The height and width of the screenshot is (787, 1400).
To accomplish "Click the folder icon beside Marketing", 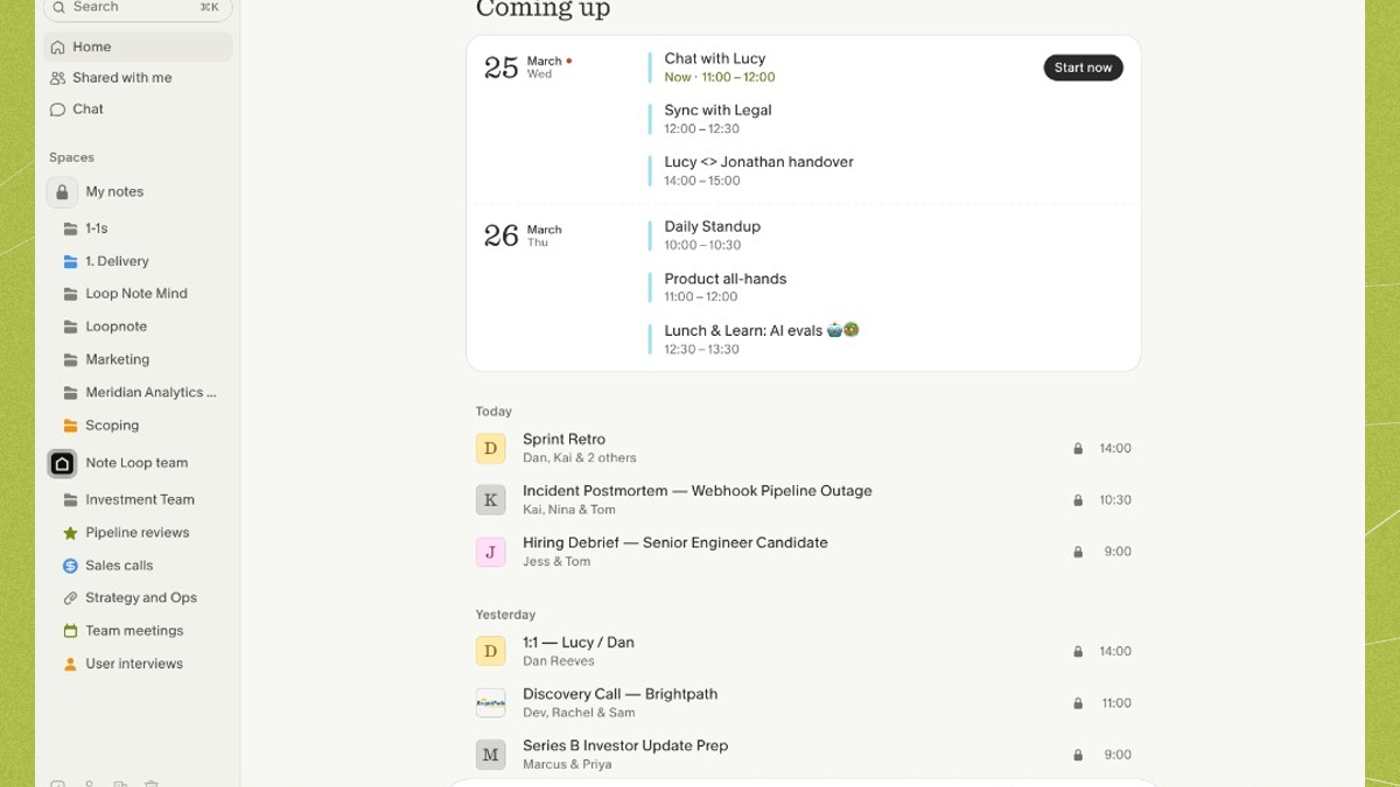I will pyautogui.click(x=70, y=360).
